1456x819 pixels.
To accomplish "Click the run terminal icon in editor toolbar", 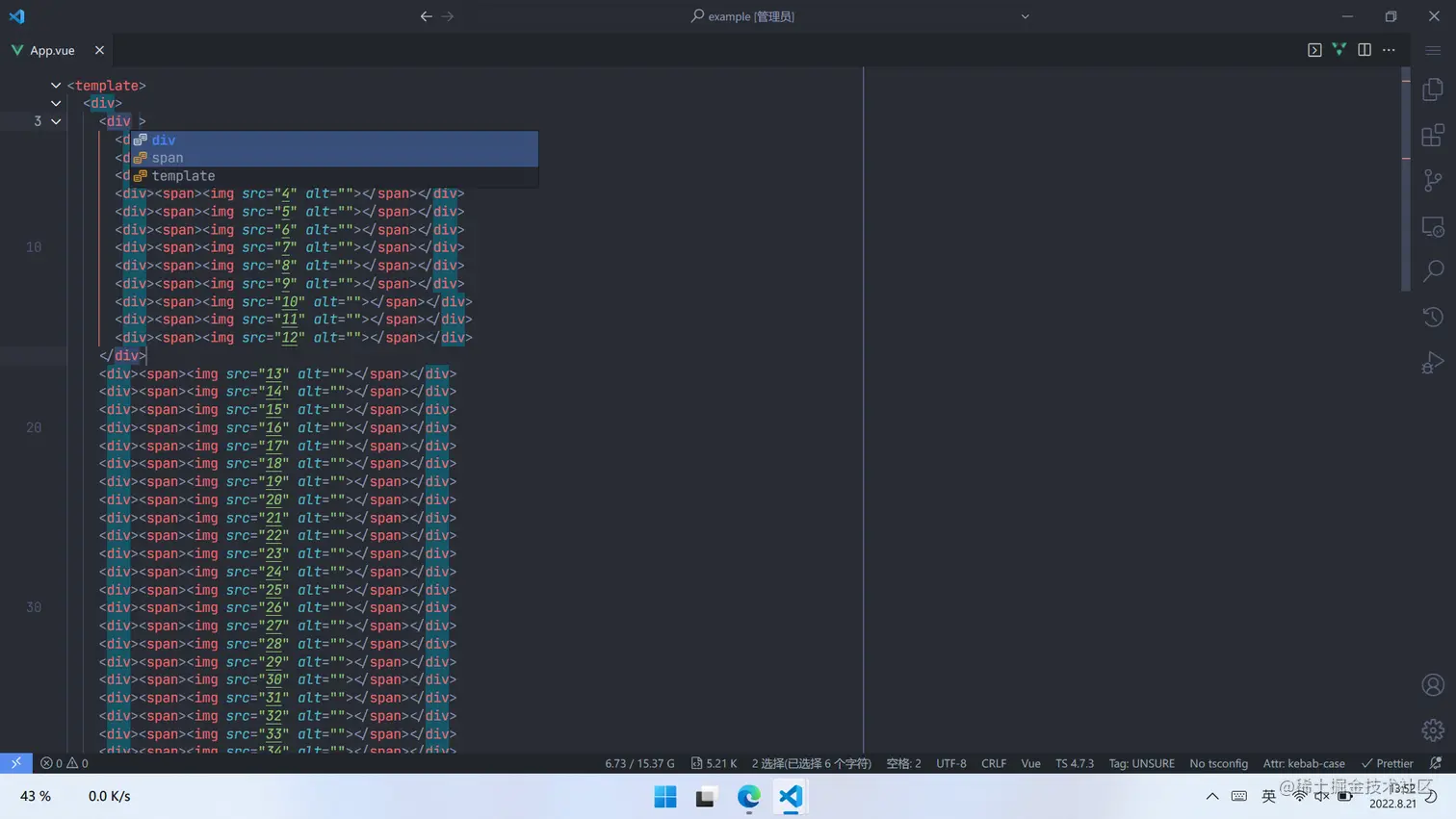I will click(1314, 50).
